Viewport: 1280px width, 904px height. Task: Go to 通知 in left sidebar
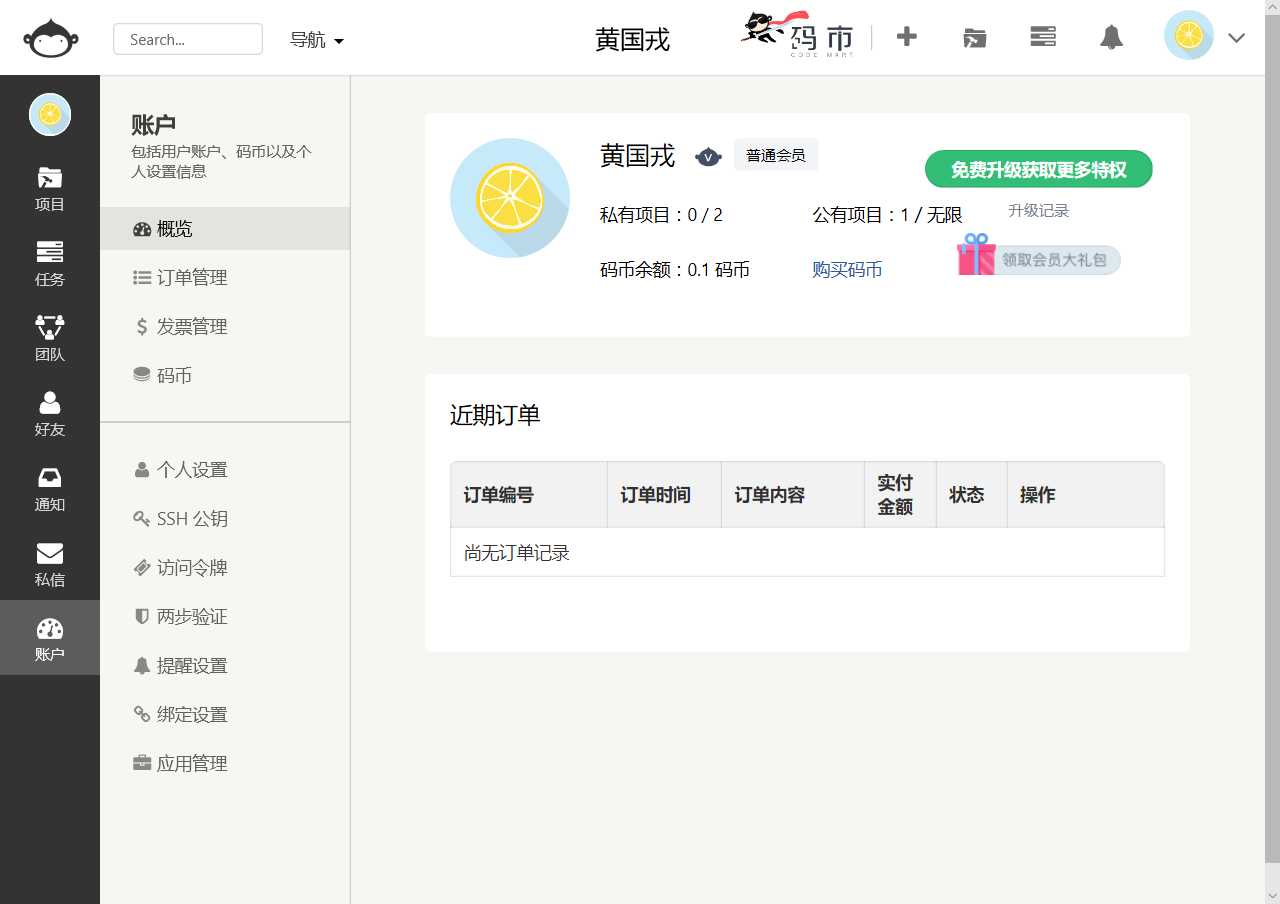point(50,489)
